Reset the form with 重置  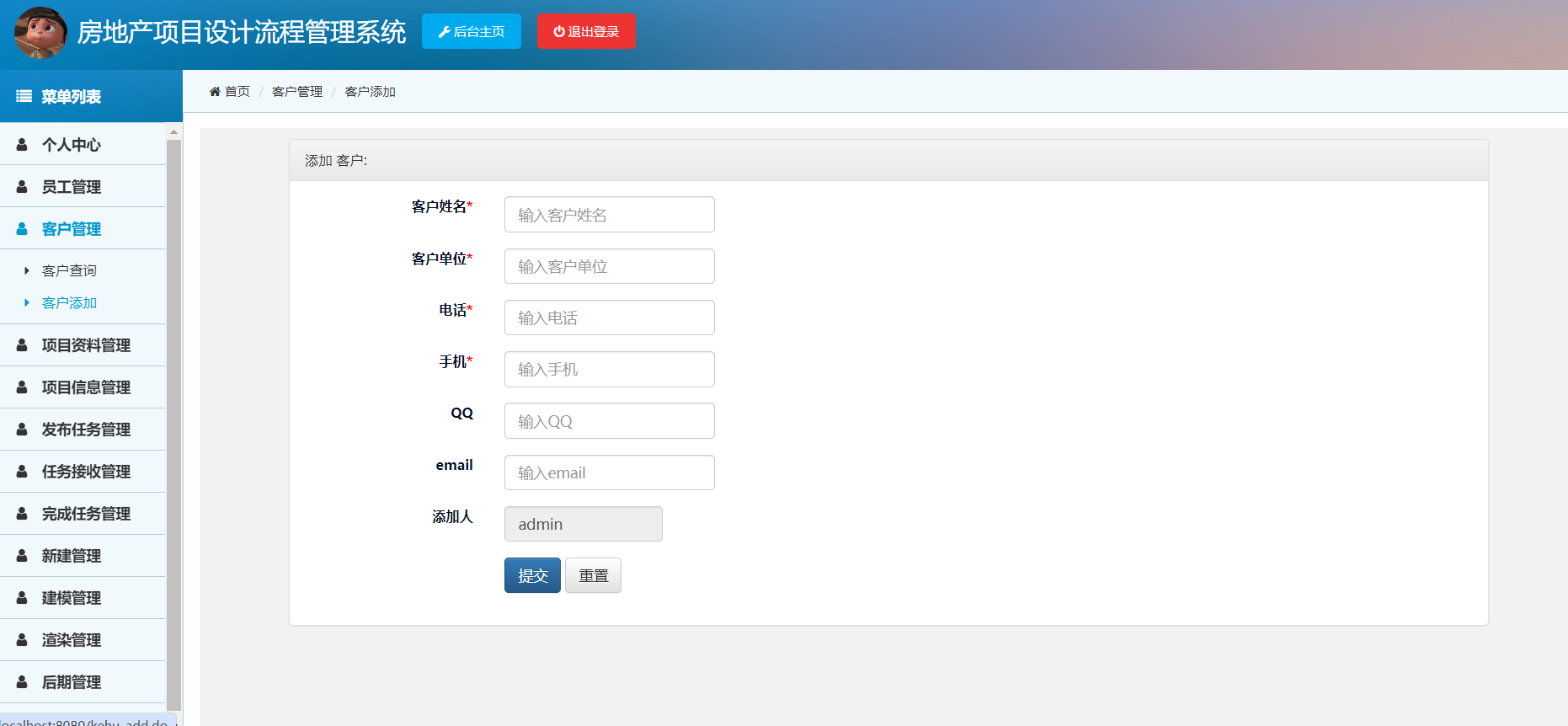click(x=593, y=575)
